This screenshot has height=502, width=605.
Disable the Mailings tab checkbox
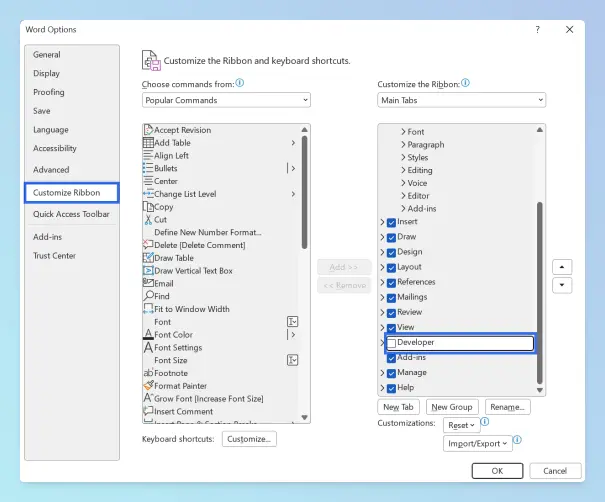click(x=391, y=298)
